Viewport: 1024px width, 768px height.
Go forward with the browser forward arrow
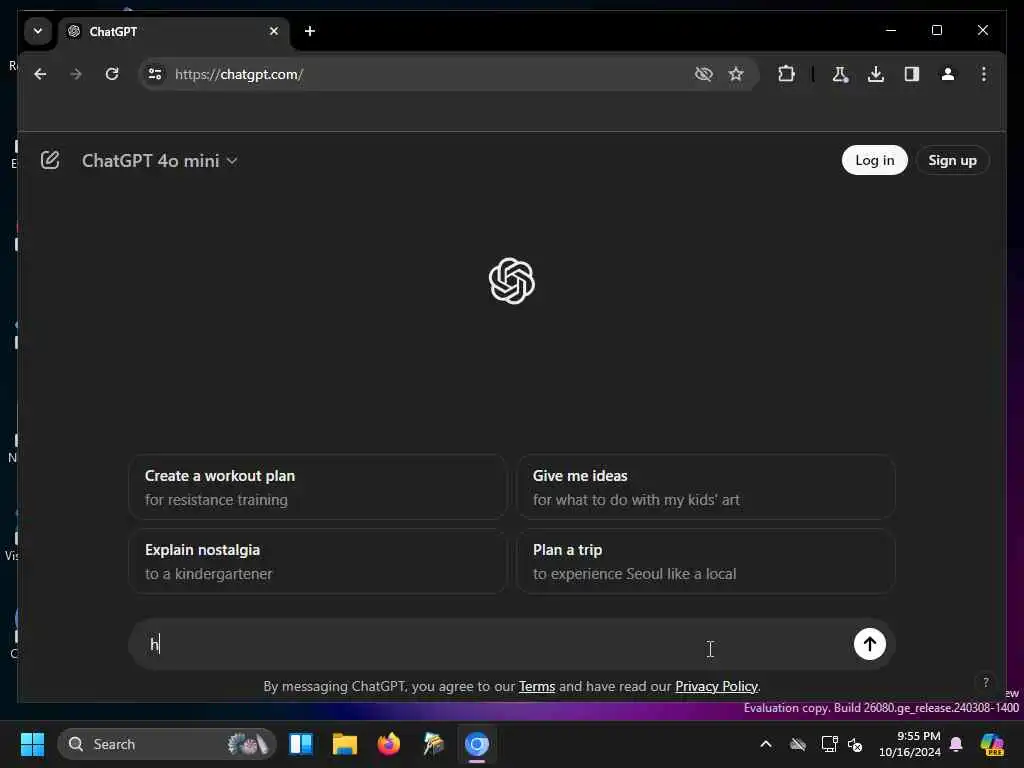click(76, 74)
